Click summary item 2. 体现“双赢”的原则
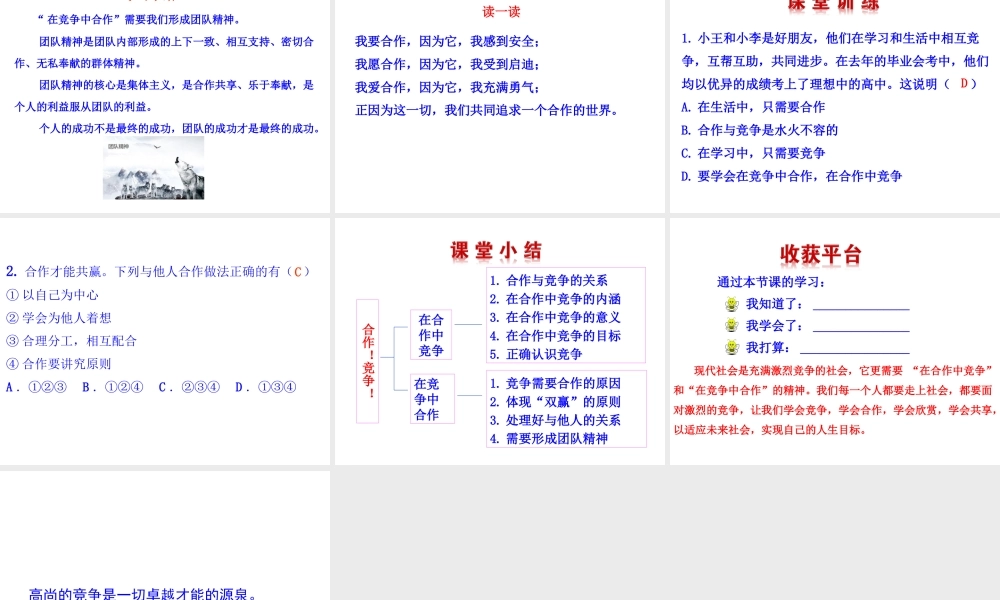 (555, 402)
